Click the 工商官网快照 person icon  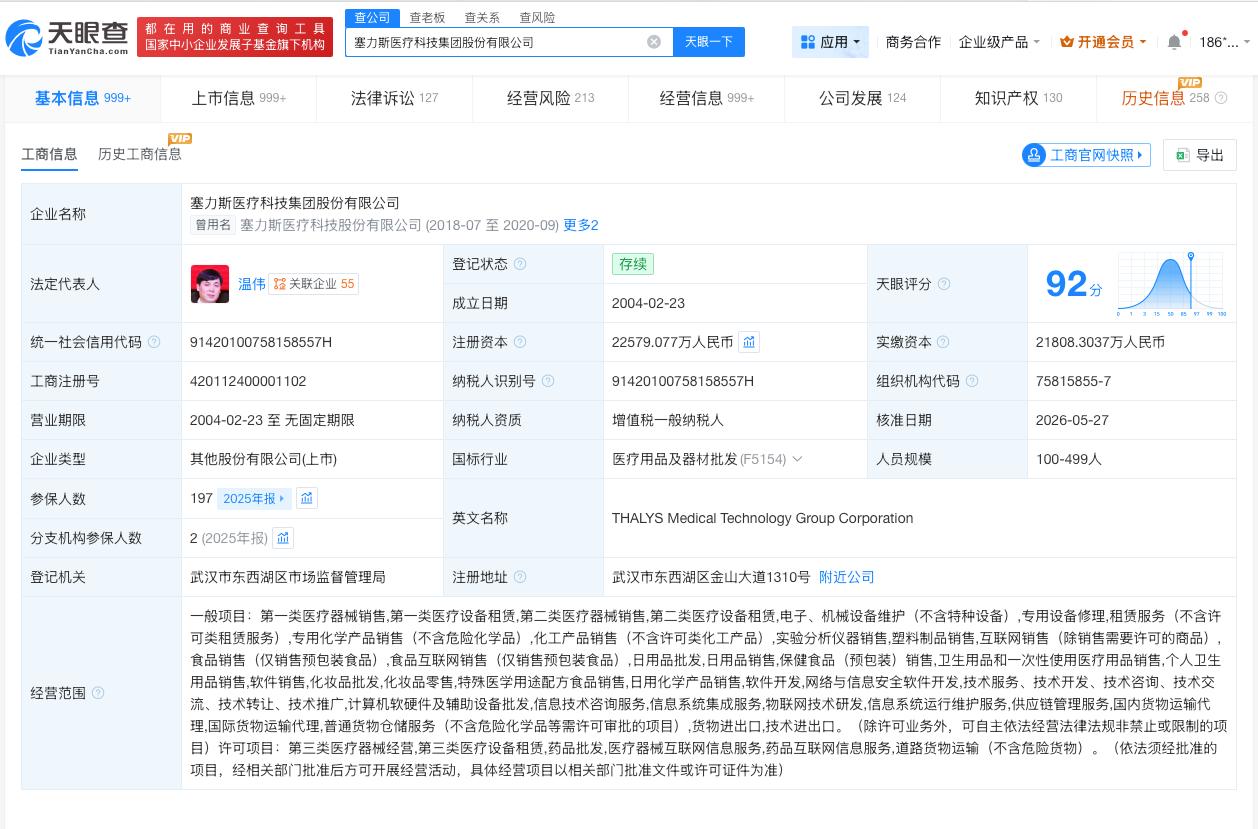point(1034,155)
